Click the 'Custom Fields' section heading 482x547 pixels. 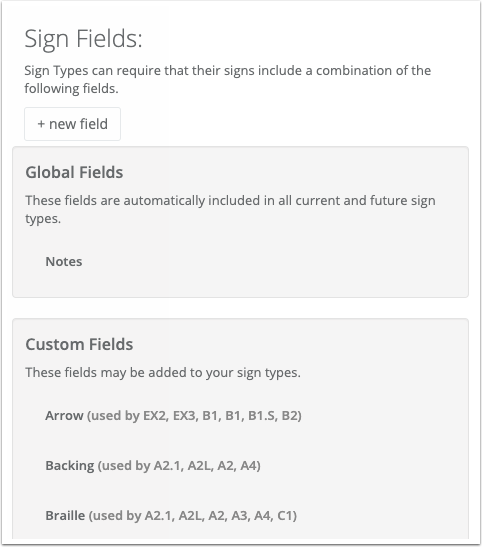coord(79,344)
